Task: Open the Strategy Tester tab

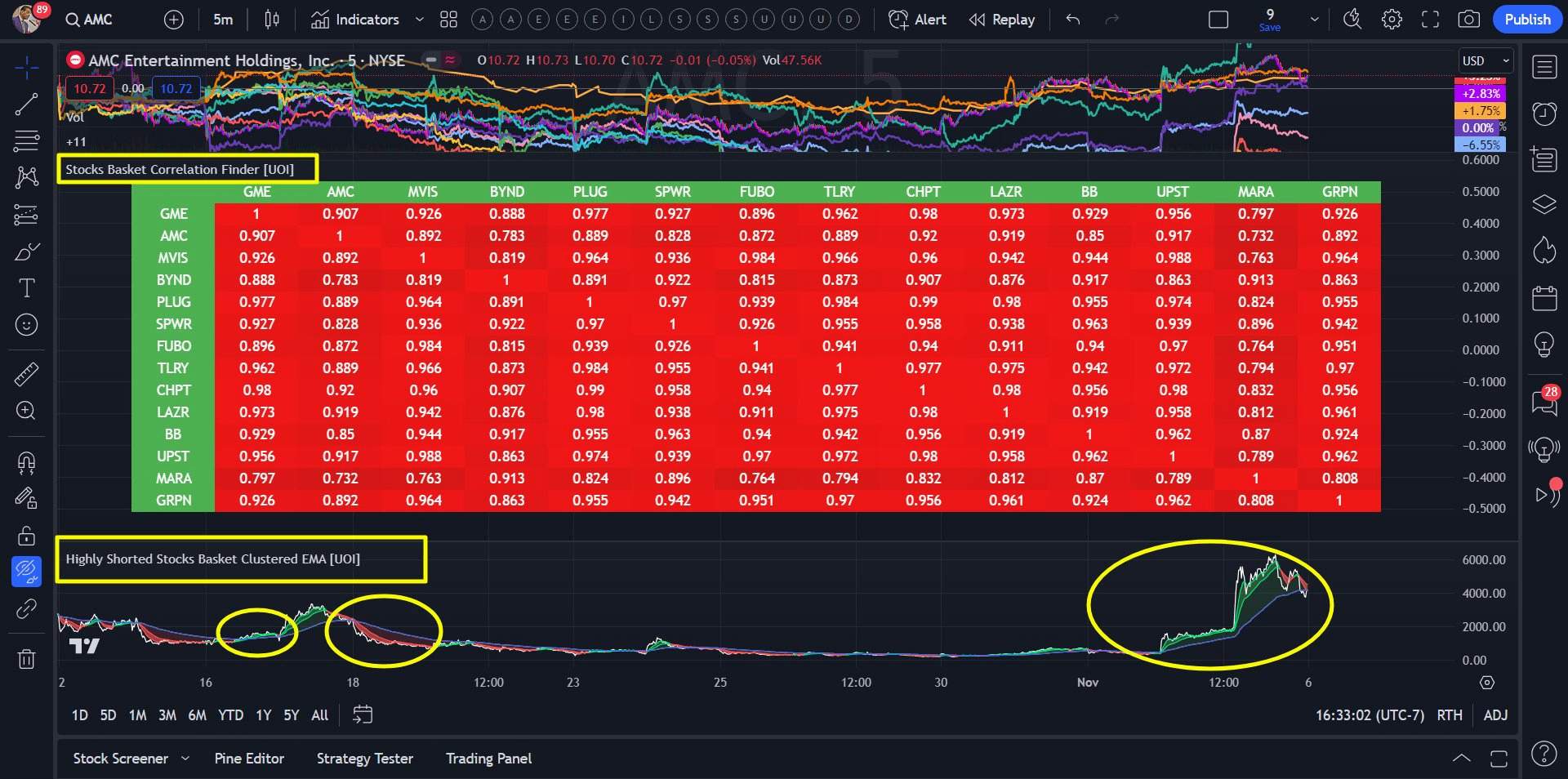Action: [x=365, y=759]
